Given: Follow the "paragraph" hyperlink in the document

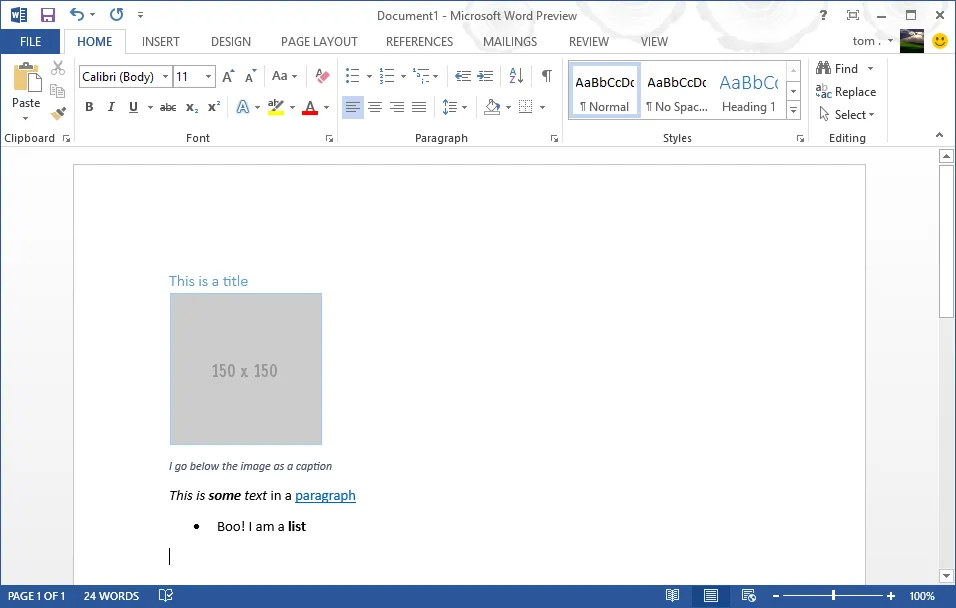Looking at the screenshot, I should tap(325, 495).
